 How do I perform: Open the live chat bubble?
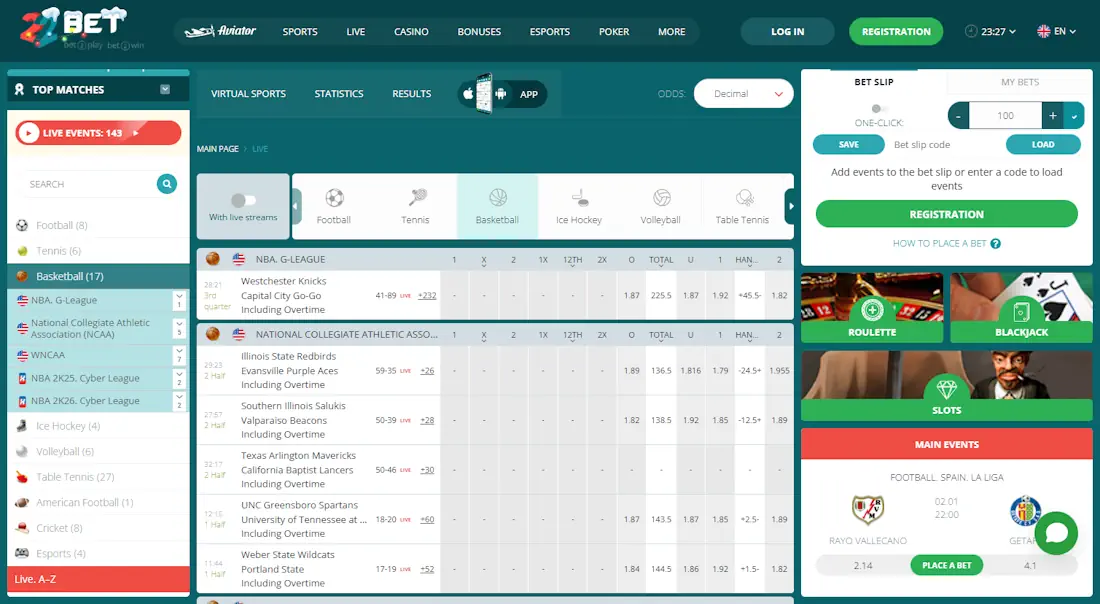coord(1056,533)
